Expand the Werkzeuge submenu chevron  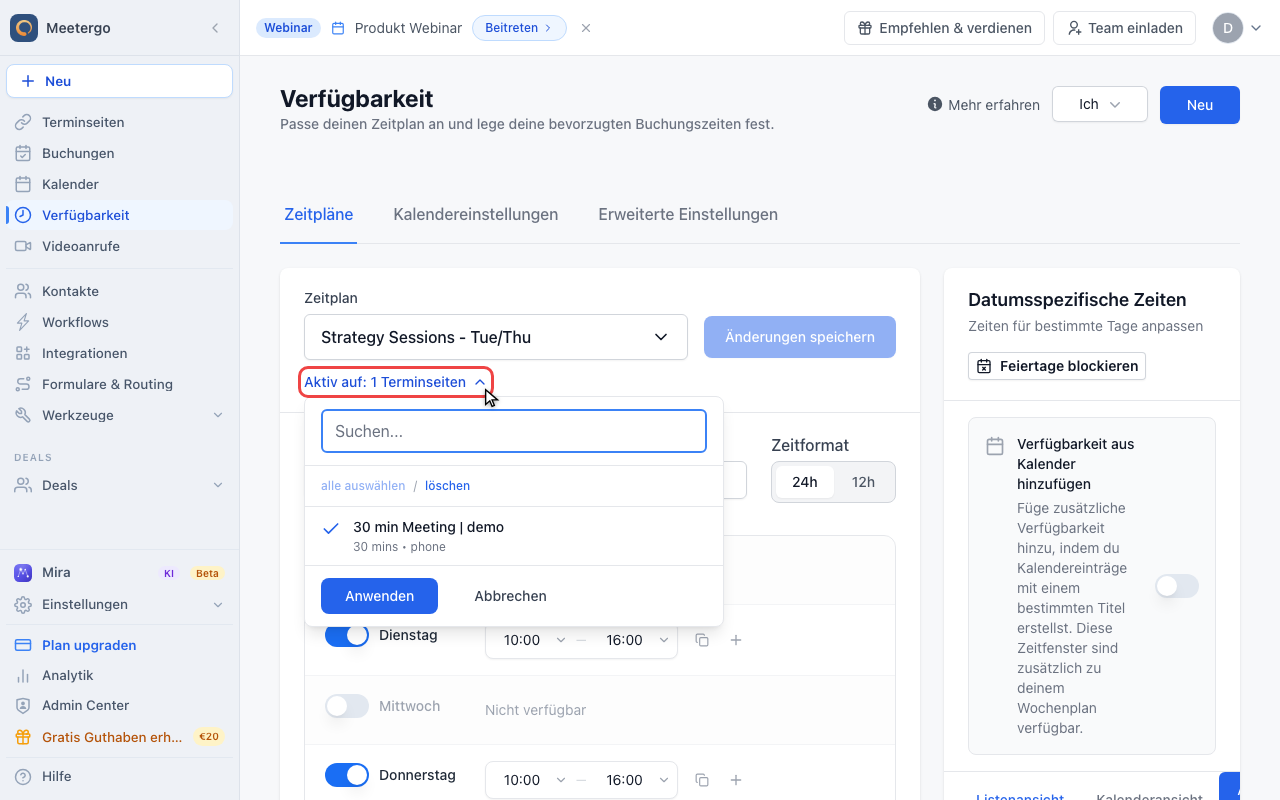pyautogui.click(x=218, y=415)
